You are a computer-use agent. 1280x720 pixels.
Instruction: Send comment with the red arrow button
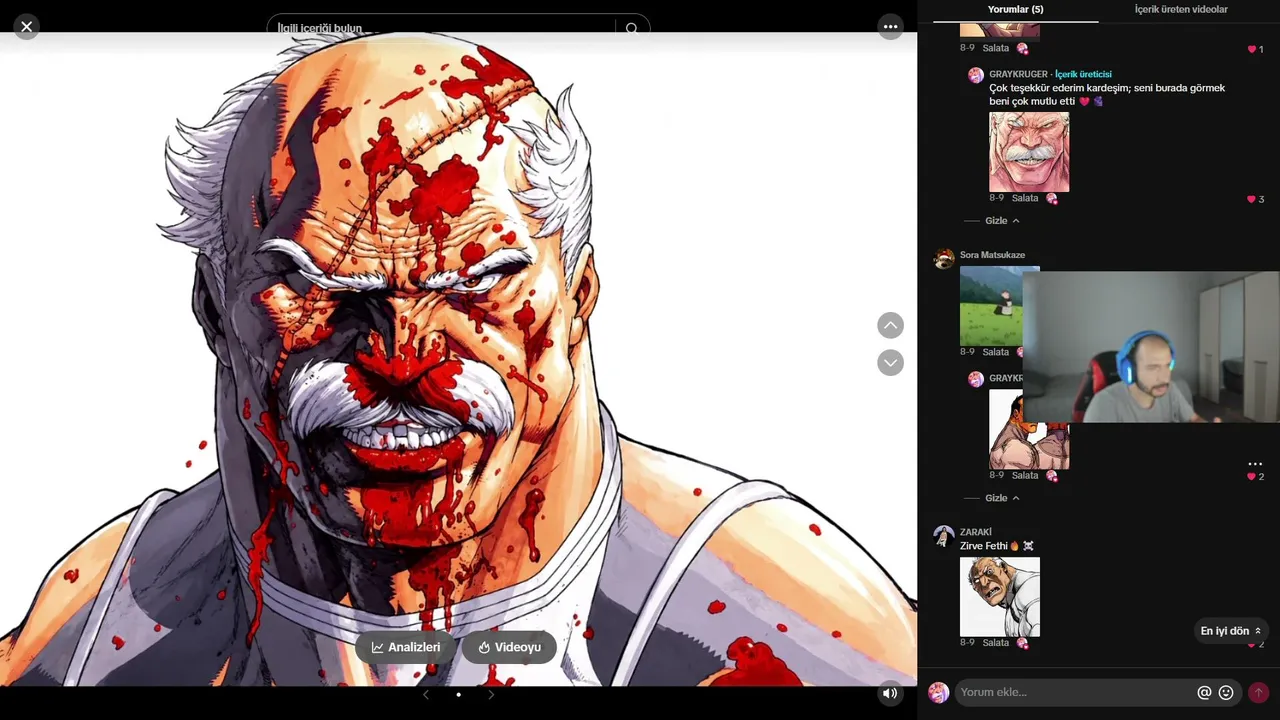[x=1258, y=692]
